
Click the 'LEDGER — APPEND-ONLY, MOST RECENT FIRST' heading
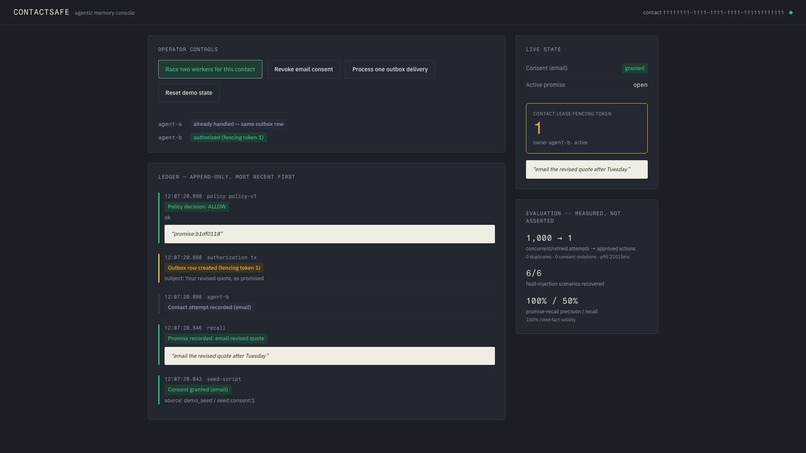[227, 177]
